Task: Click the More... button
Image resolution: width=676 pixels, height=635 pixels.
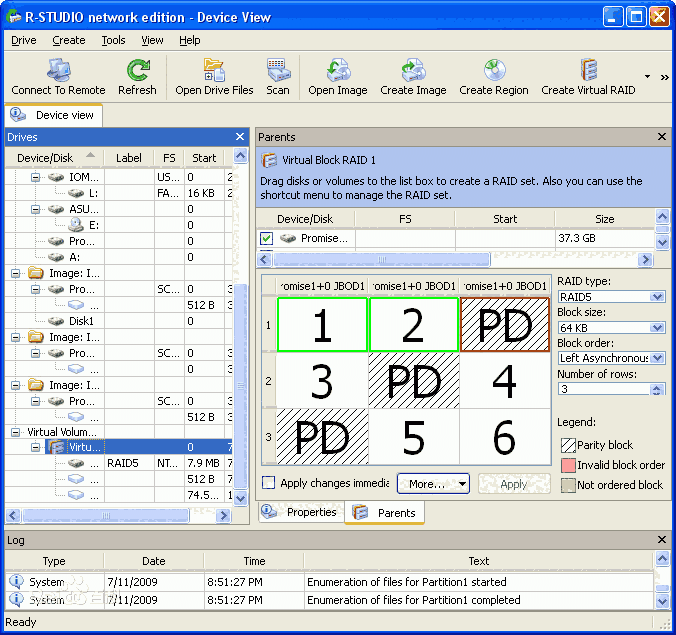Action: [433, 484]
